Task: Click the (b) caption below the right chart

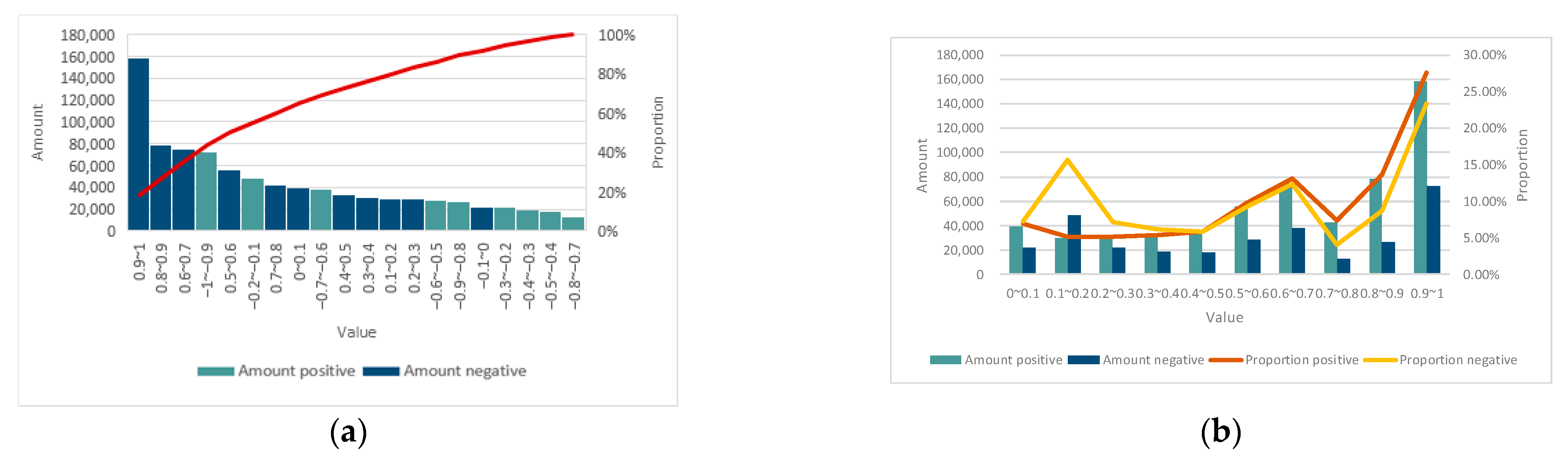Action: (1221, 432)
